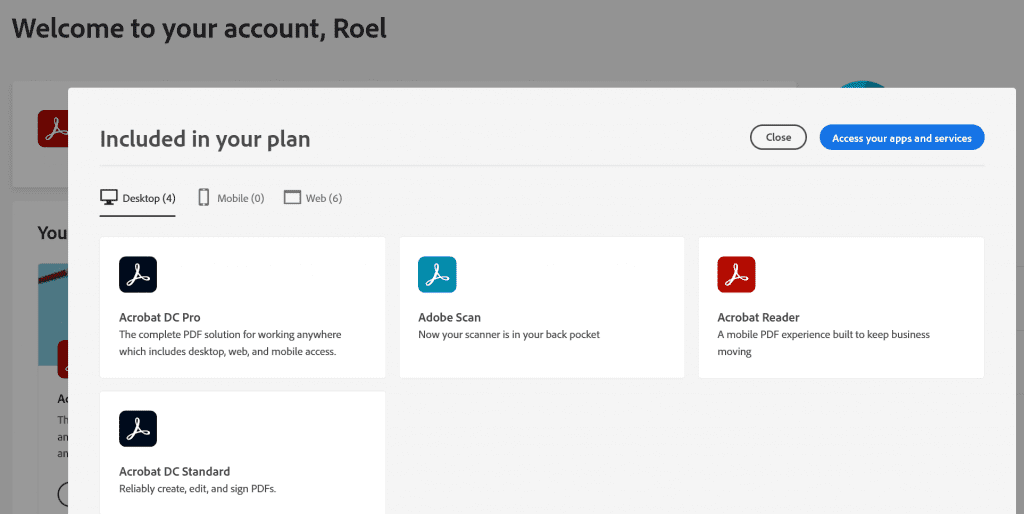Click the red Acrobat Reader app icon
The width and height of the screenshot is (1024, 514).
[x=736, y=275]
